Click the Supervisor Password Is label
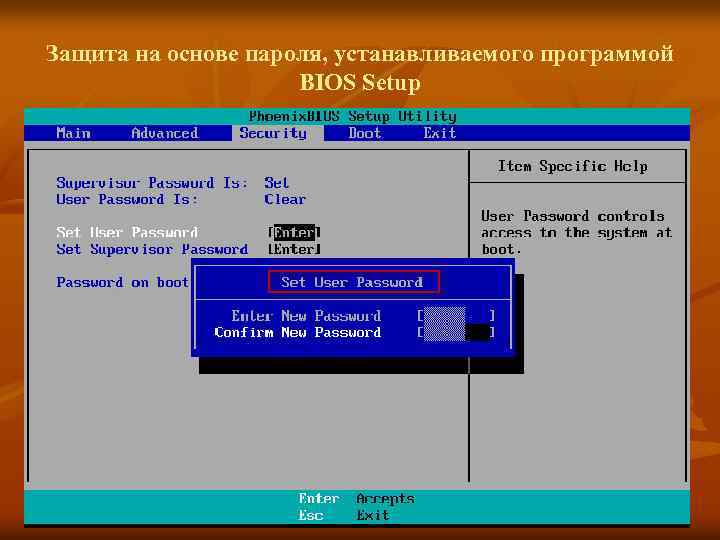The width and height of the screenshot is (720, 540). [152, 183]
